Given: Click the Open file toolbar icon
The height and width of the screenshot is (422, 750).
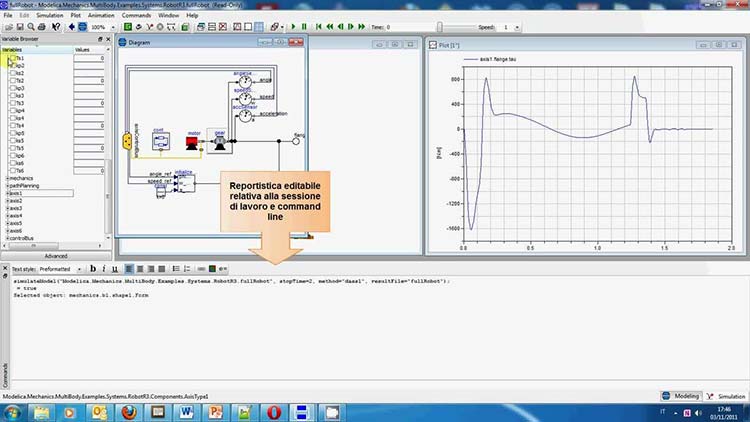Looking at the screenshot, I should click(7, 27).
